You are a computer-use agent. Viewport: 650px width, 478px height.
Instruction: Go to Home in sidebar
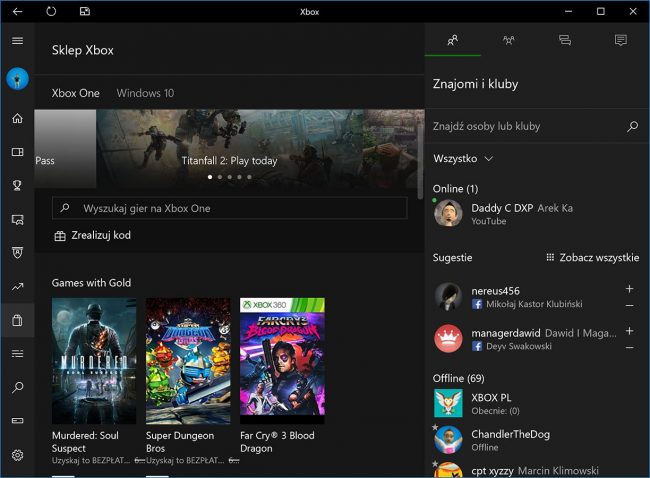click(17, 119)
